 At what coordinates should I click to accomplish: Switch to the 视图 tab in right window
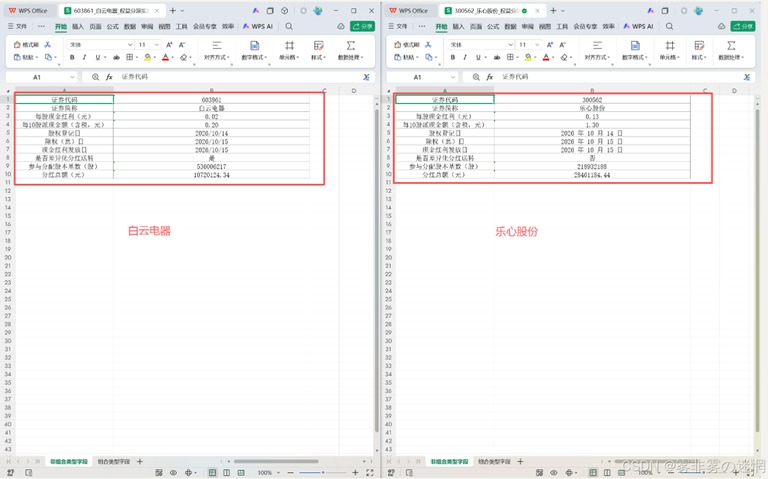point(545,26)
